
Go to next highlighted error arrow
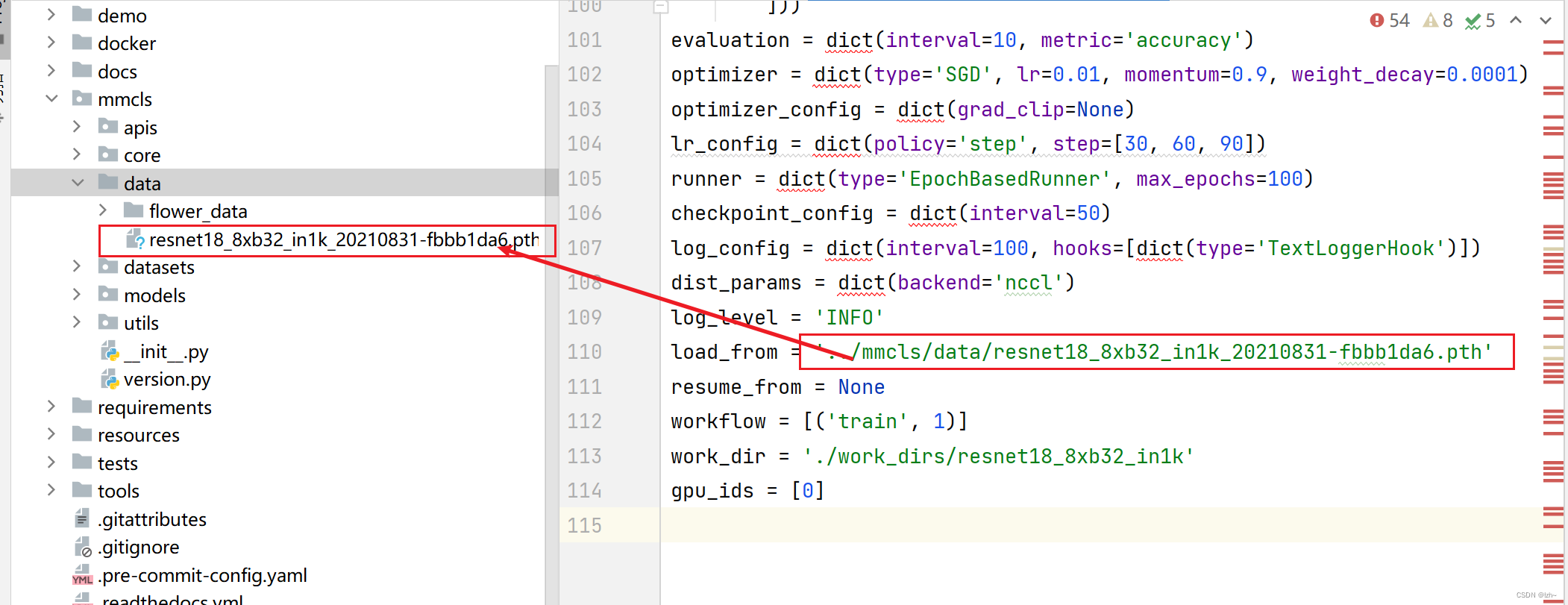pos(1546,20)
